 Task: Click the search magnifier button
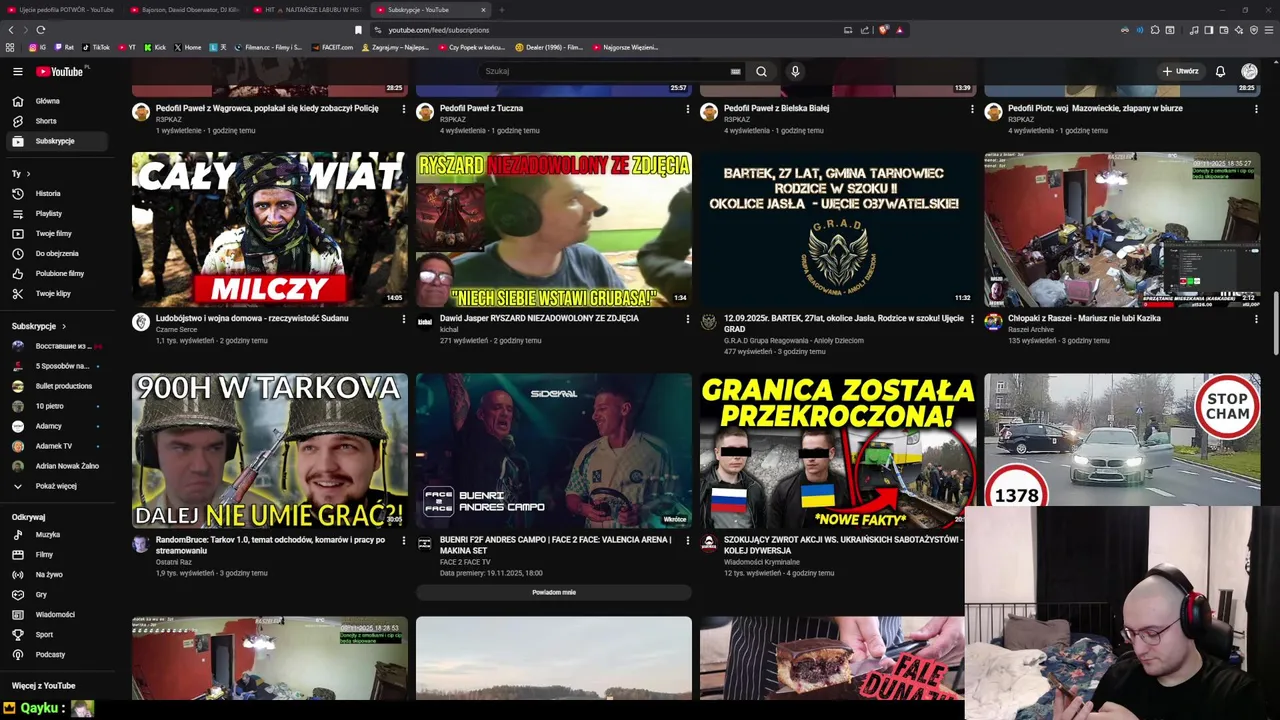761,71
